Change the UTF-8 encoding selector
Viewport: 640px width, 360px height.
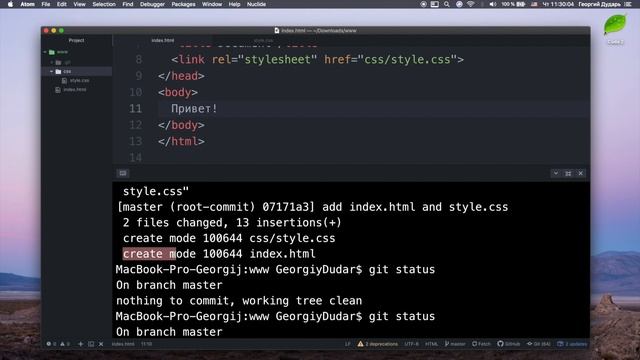pyautogui.click(x=411, y=344)
